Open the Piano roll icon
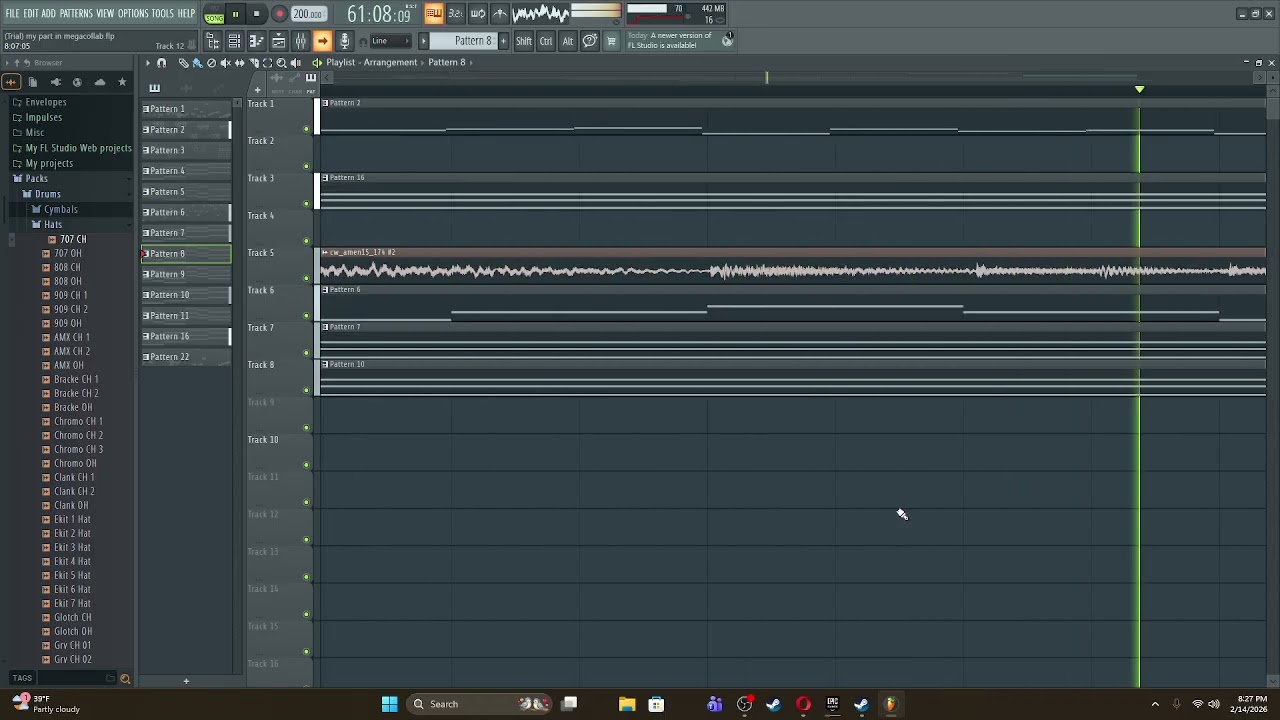1280x720 pixels. (x=256, y=41)
